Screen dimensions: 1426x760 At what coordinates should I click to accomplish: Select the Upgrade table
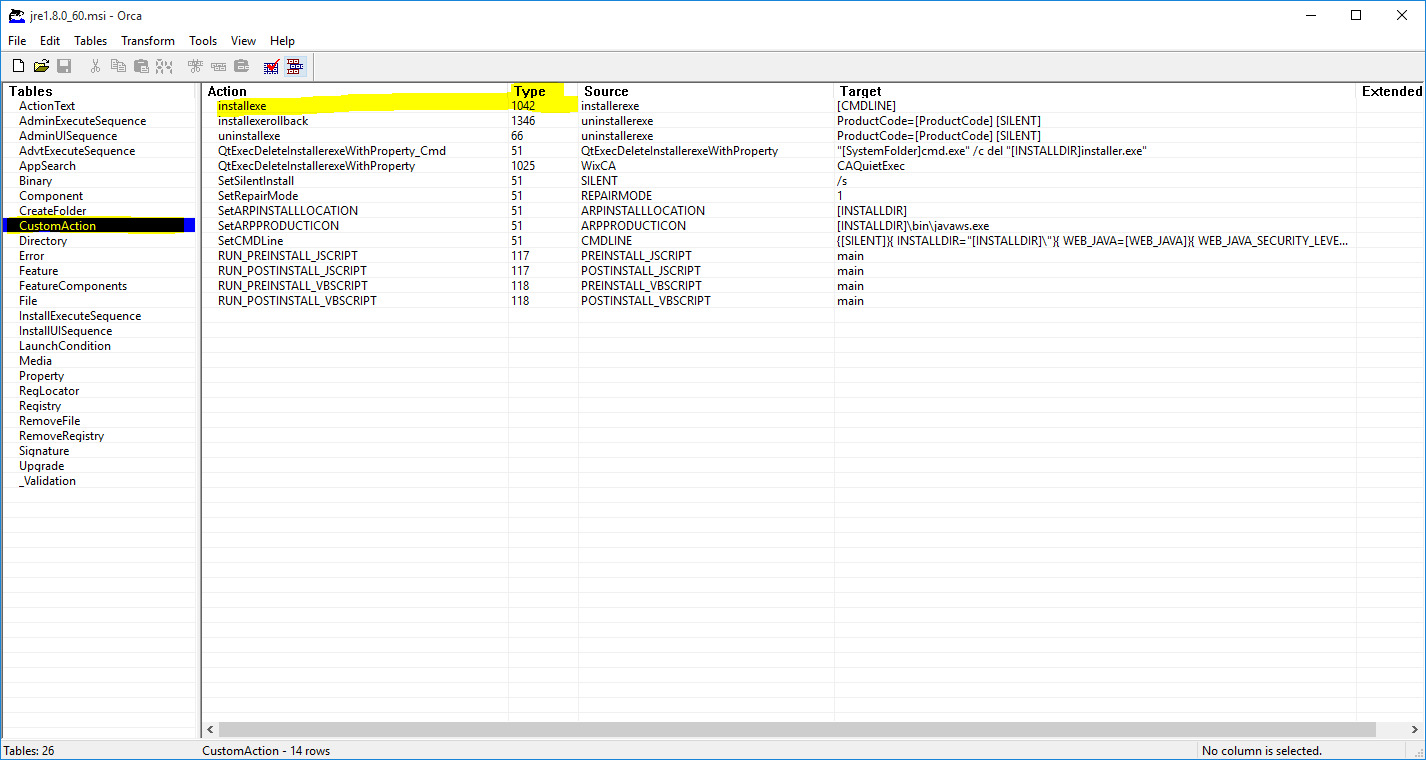point(41,466)
